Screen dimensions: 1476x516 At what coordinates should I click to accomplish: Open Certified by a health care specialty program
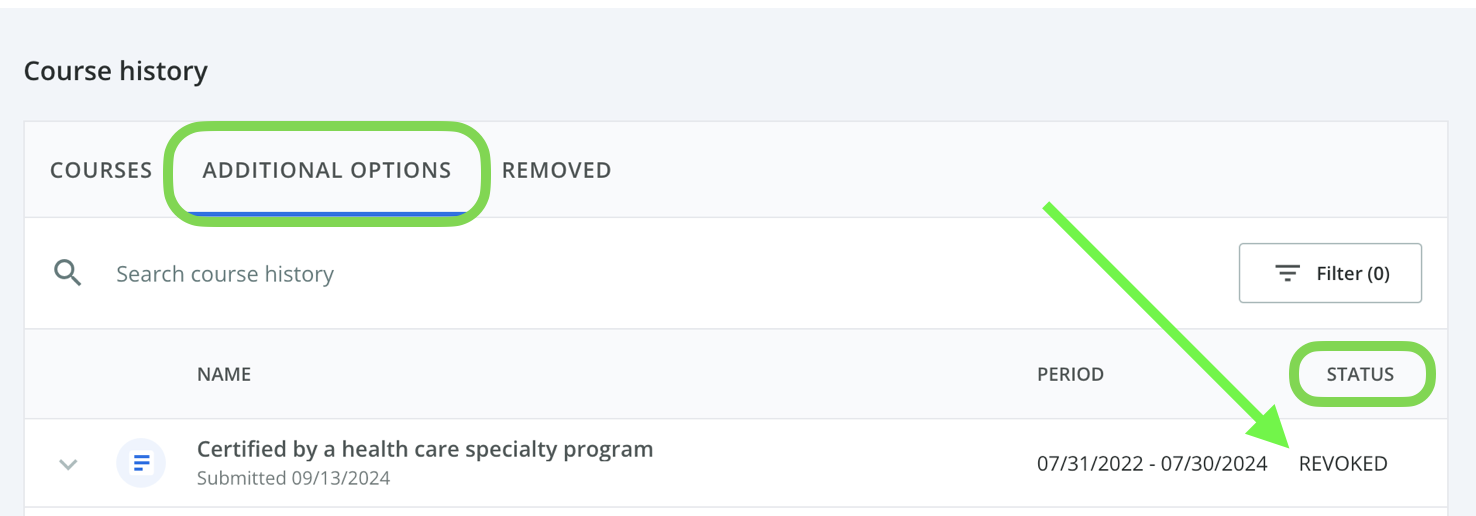coord(425,449)
